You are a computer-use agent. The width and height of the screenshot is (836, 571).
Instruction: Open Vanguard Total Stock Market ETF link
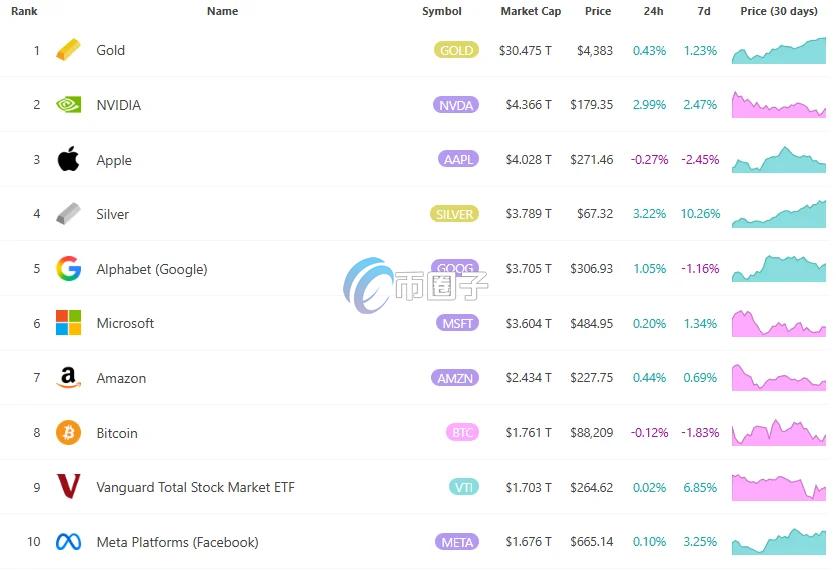click(195, 487)
